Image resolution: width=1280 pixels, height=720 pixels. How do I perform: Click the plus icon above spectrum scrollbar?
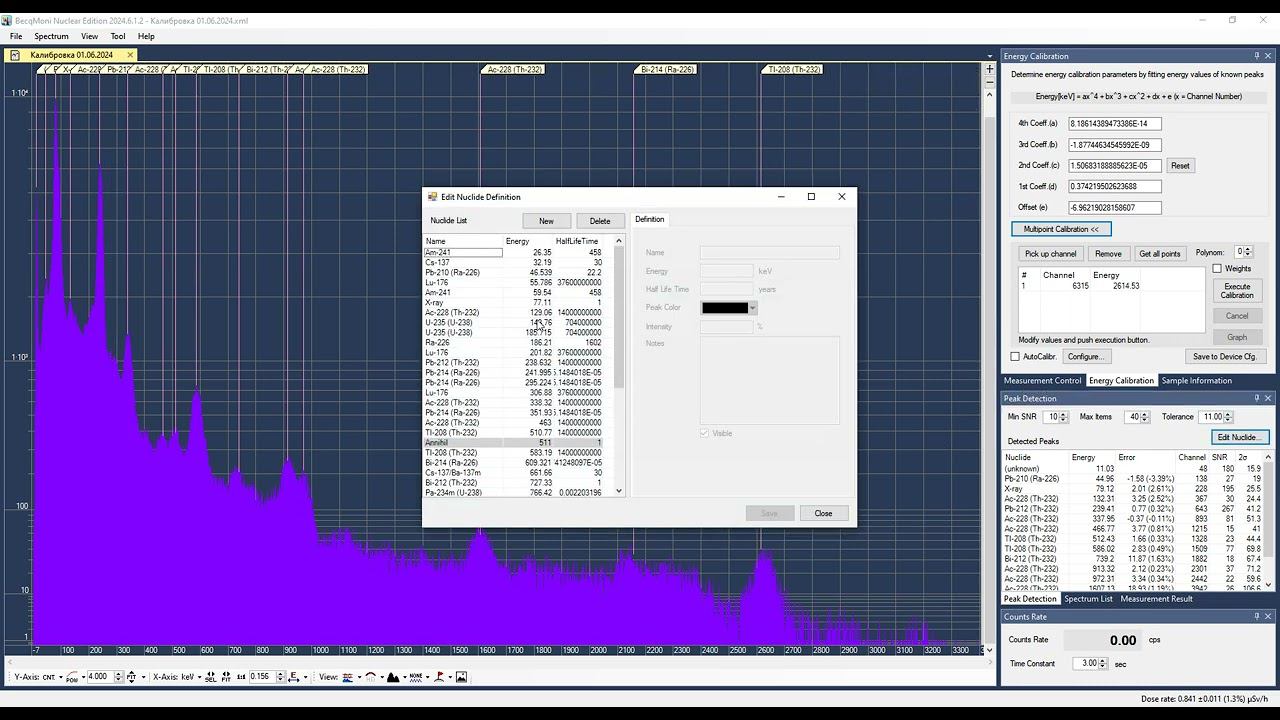(989, 69)
